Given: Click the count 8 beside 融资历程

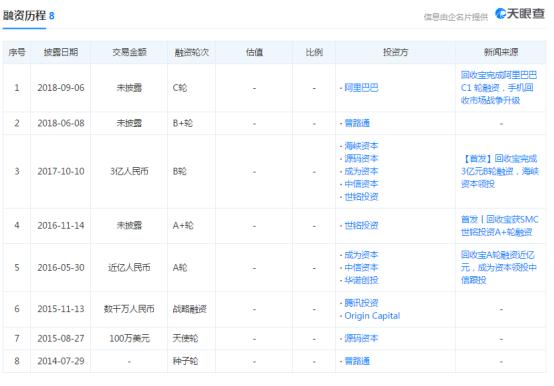Looking at the screenshot, I should (x=52, y=16).
